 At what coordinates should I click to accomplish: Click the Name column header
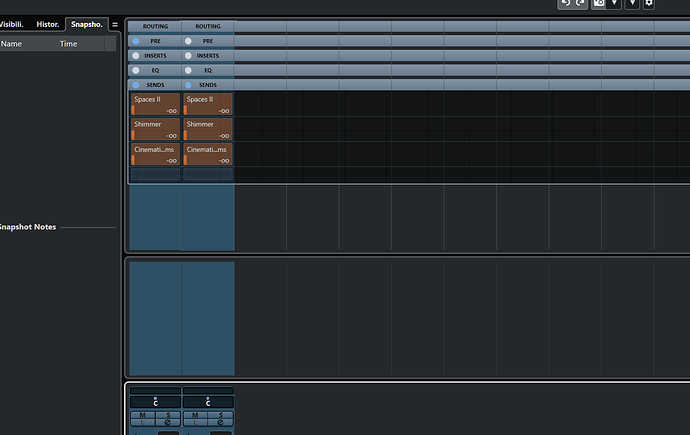pos(11,44)
